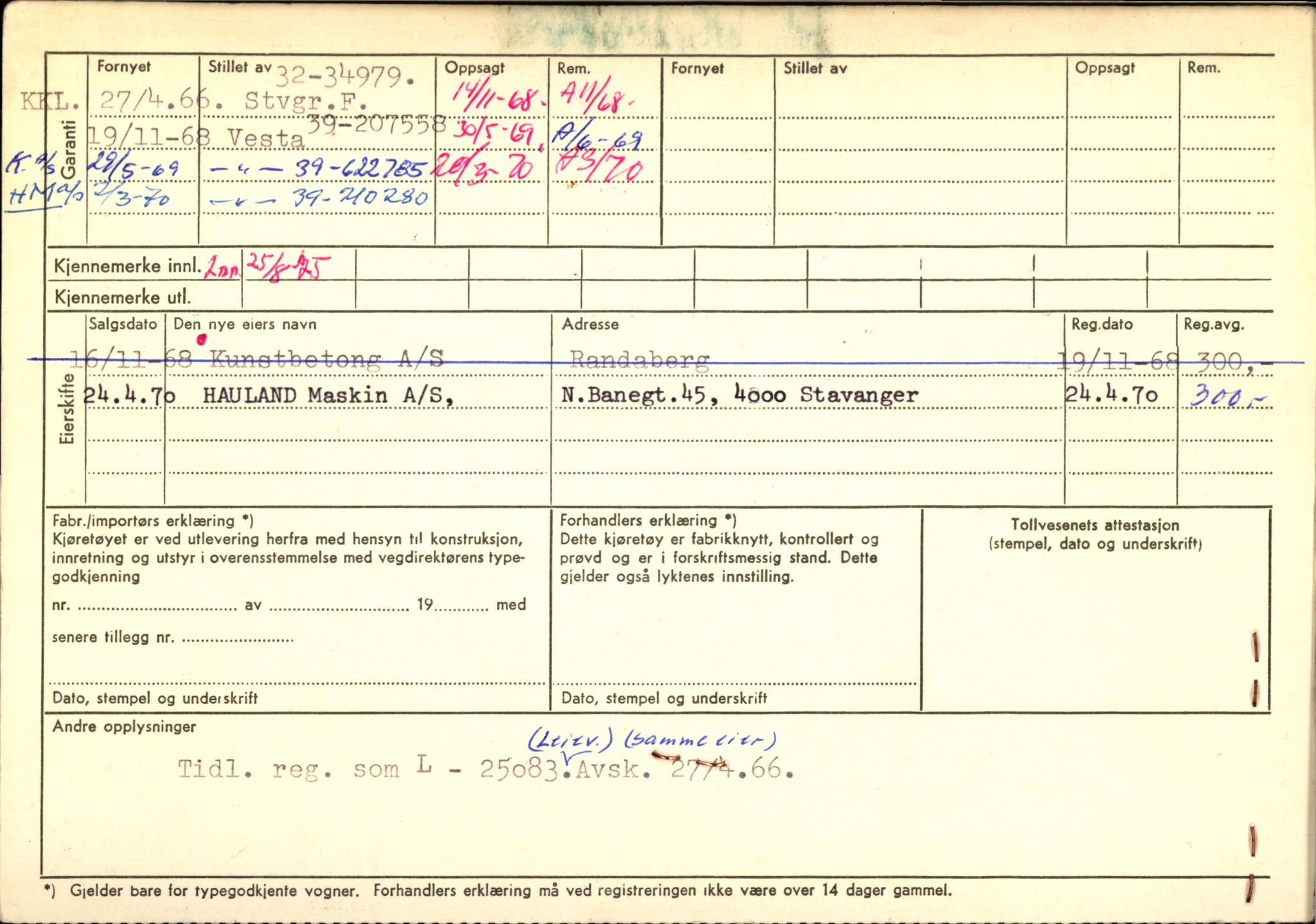This screenshot has height=924, width=1316.
Task: Click the 'Kjennemerke innl.' label
Action: (127, 266)
